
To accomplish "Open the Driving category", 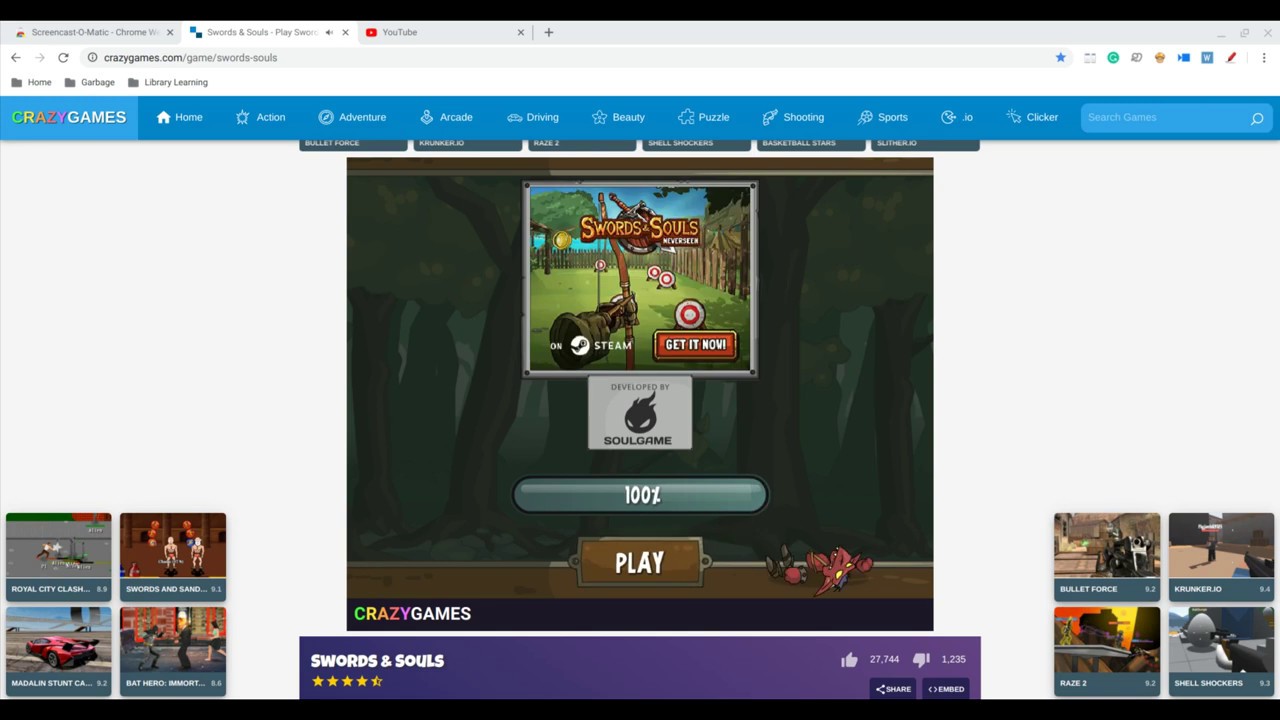I will pyautogui.click(x=532, y=117).
